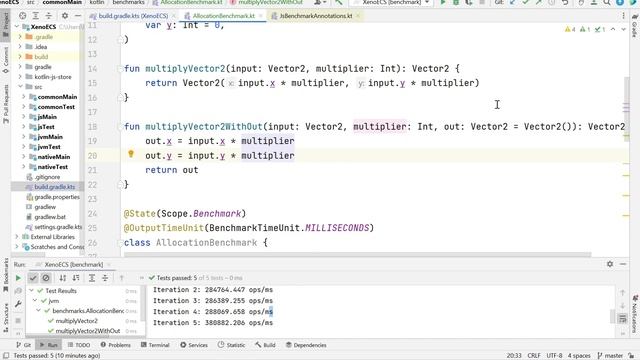The width and height of the screenshot is (640, 360).
Task: Click CRLF line separator in status bar
Action: pyautogui.click(x=534, y=356)
